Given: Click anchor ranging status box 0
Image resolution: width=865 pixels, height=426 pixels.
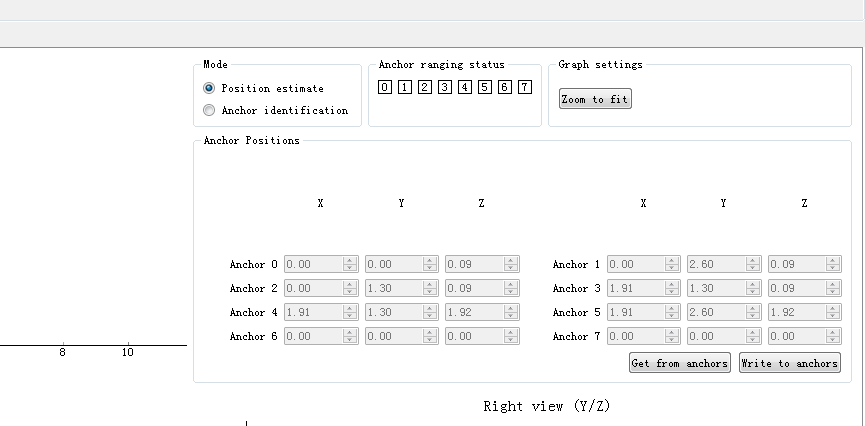Looking at the screenshot, I should (385, 87).
